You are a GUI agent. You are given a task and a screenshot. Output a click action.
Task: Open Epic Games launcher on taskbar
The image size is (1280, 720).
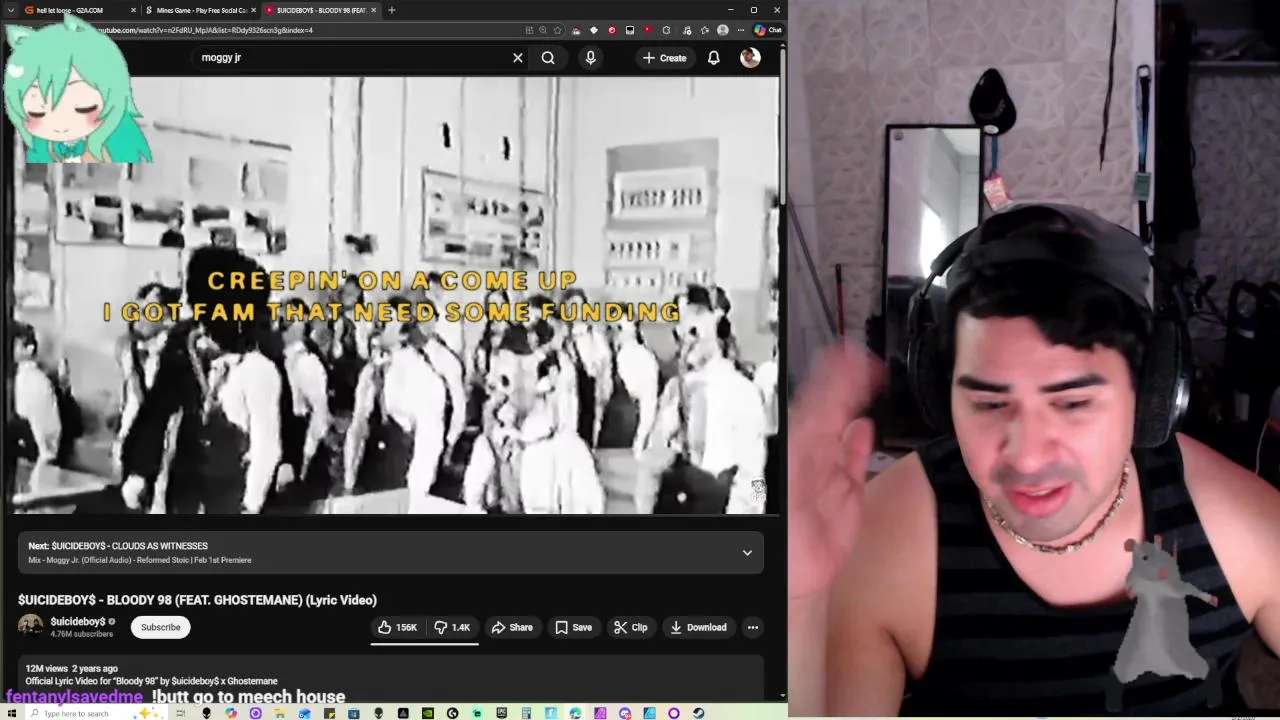502,713
